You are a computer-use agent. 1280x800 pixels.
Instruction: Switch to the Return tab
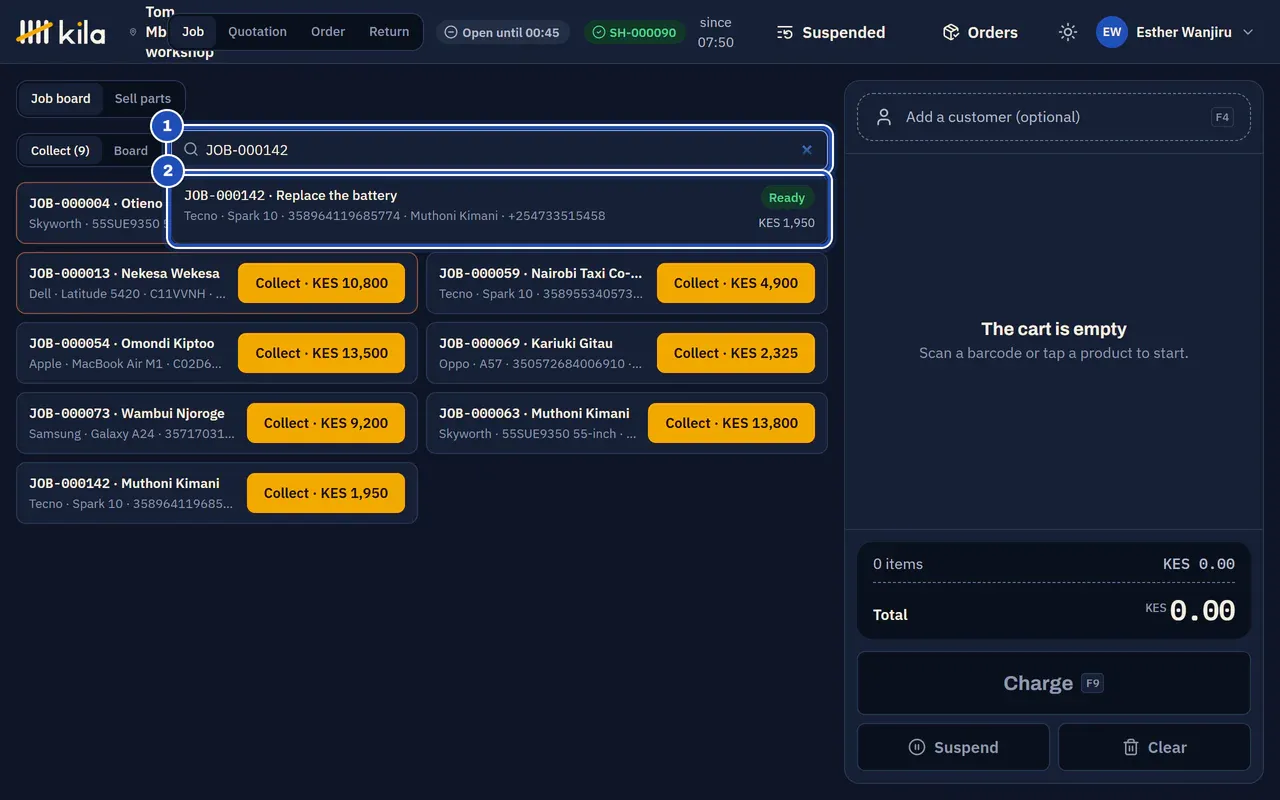pyautogui.click(x=389, y=31)
